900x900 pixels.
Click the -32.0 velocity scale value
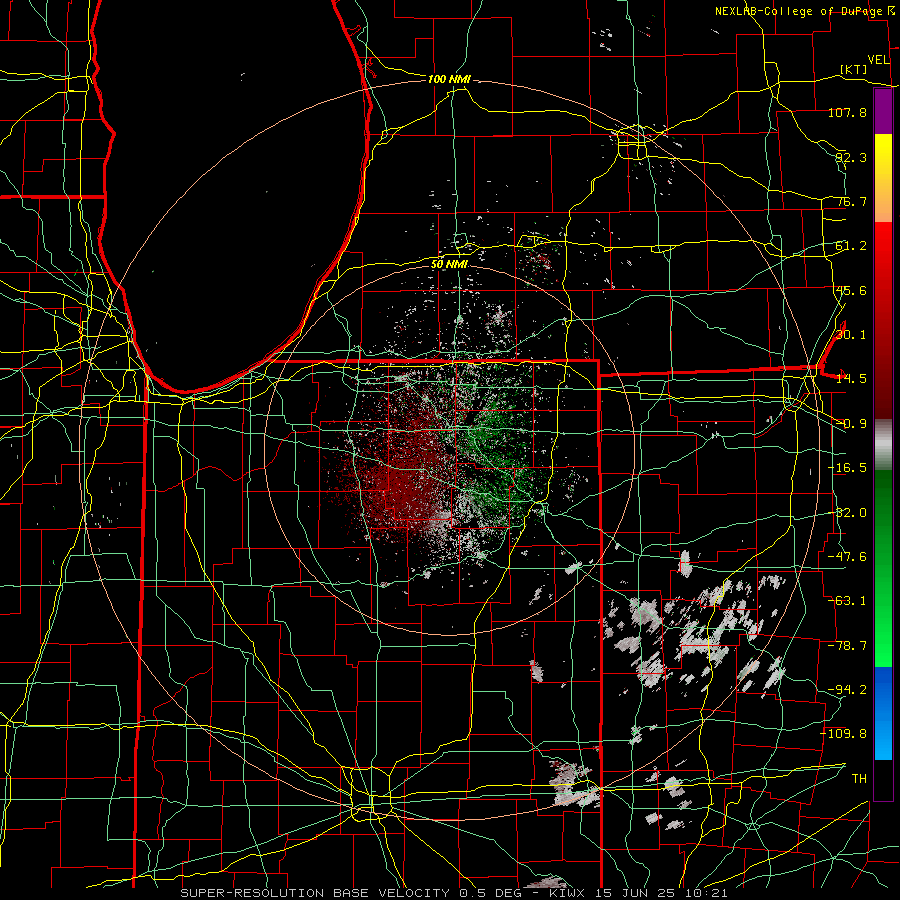(x=847, y=513)
